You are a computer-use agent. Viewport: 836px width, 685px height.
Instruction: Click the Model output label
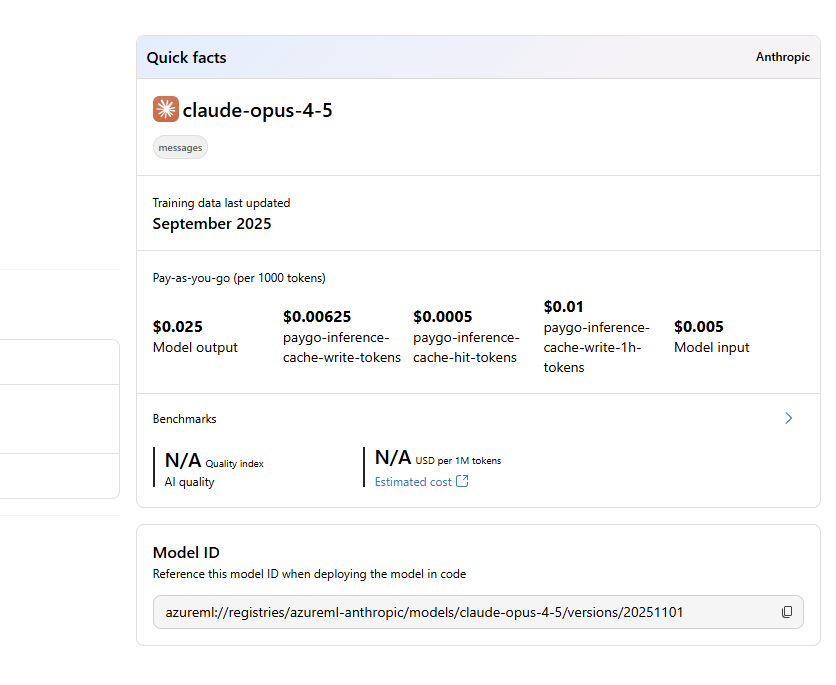195,348
